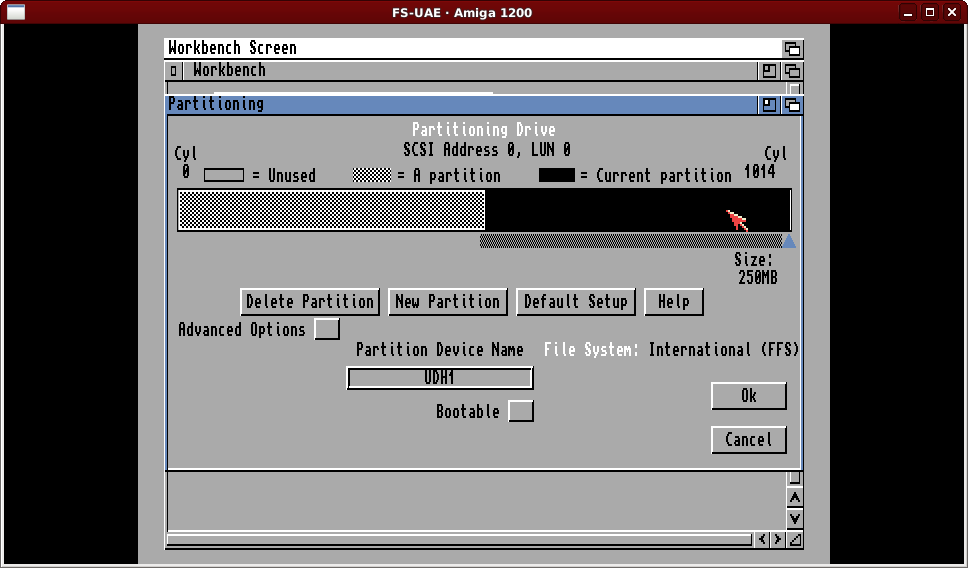Click Workbench window scroll right arrow
This screenshot has height=568, width=968.
tap(778, 540)
